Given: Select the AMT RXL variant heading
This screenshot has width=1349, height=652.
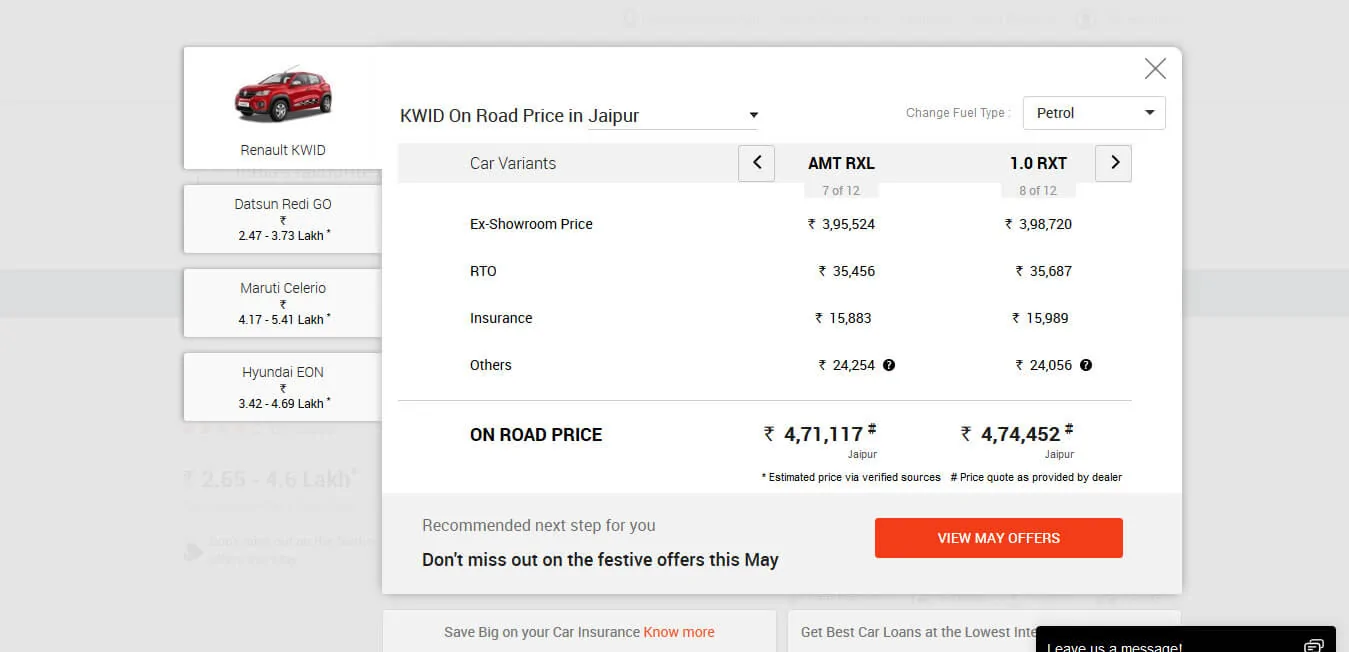Looking at the screenshot, I should tap(841, 163).
